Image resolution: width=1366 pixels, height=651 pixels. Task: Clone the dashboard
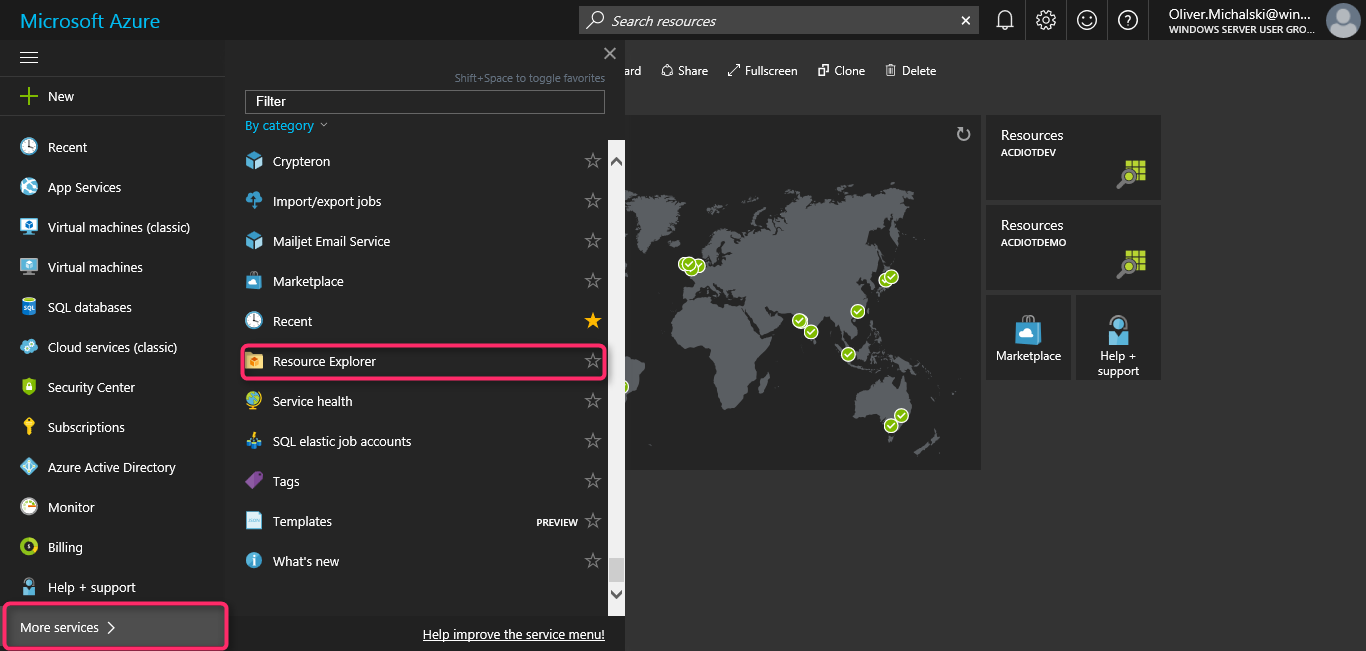tap(841, 71)
